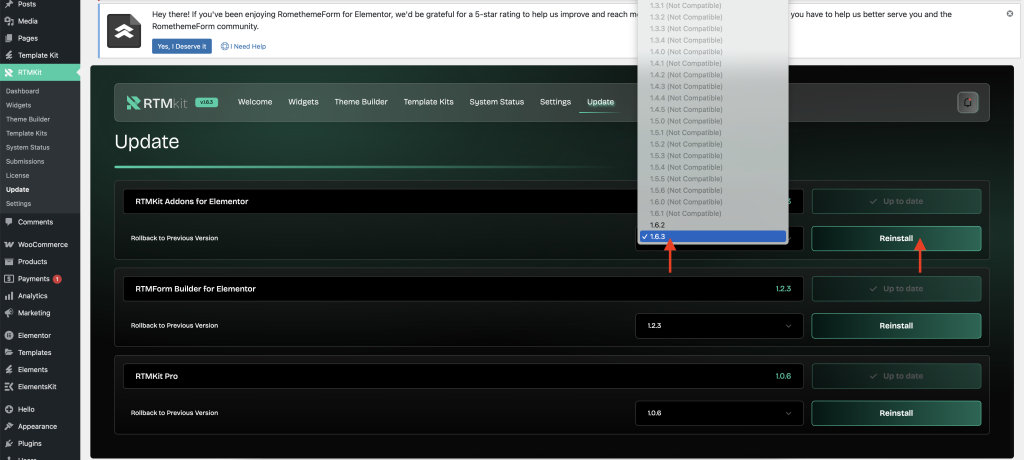Open System Status in sidebar submenu
1024x460 pixels.
[27, 147]
